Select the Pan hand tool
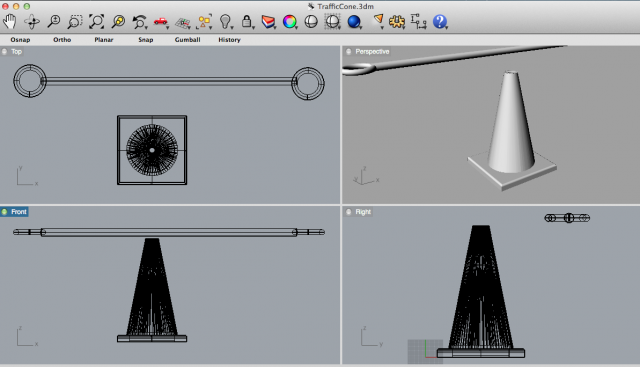Viewport: 640px width, 367px height. 10,21
